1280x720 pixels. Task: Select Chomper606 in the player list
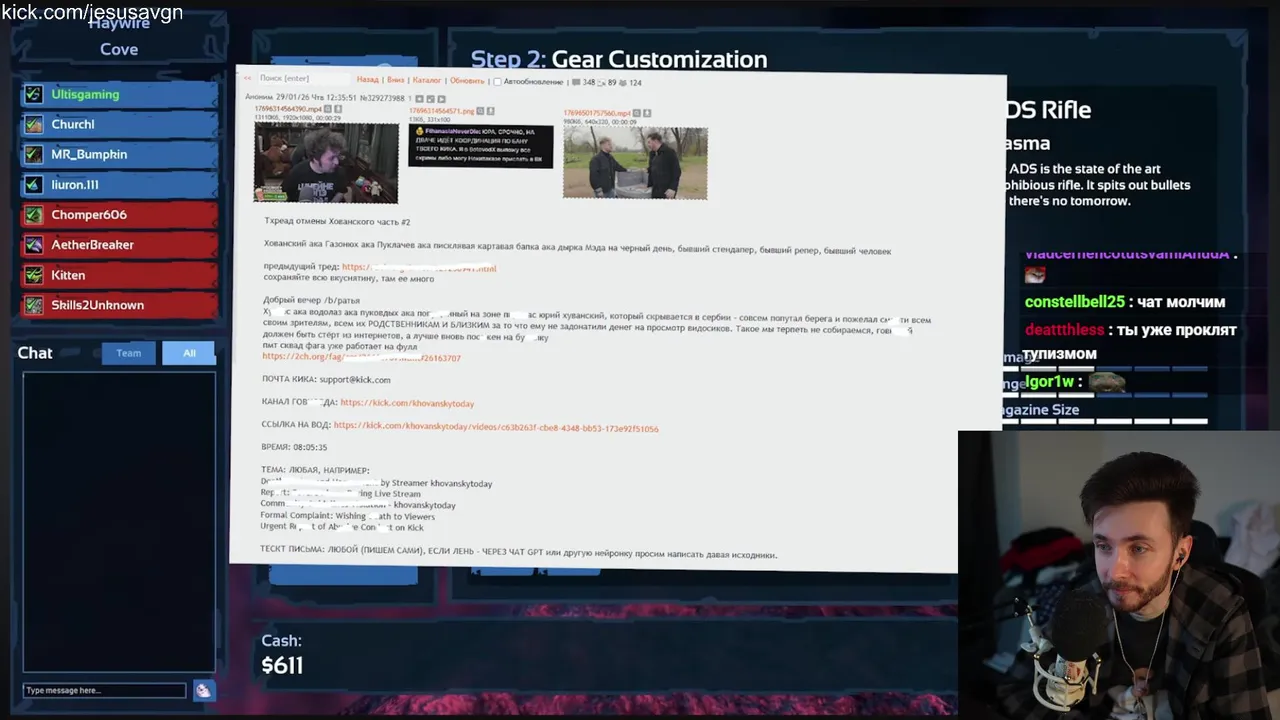pos(119,214)
